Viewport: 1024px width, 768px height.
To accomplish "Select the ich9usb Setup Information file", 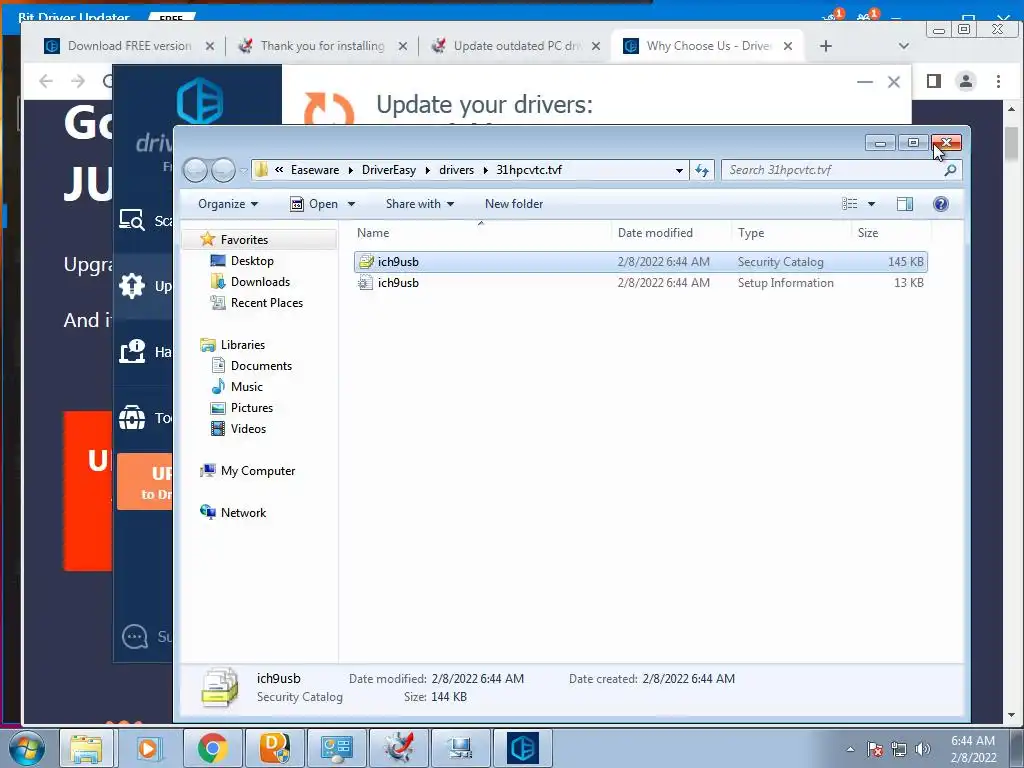I will point(641,283).
